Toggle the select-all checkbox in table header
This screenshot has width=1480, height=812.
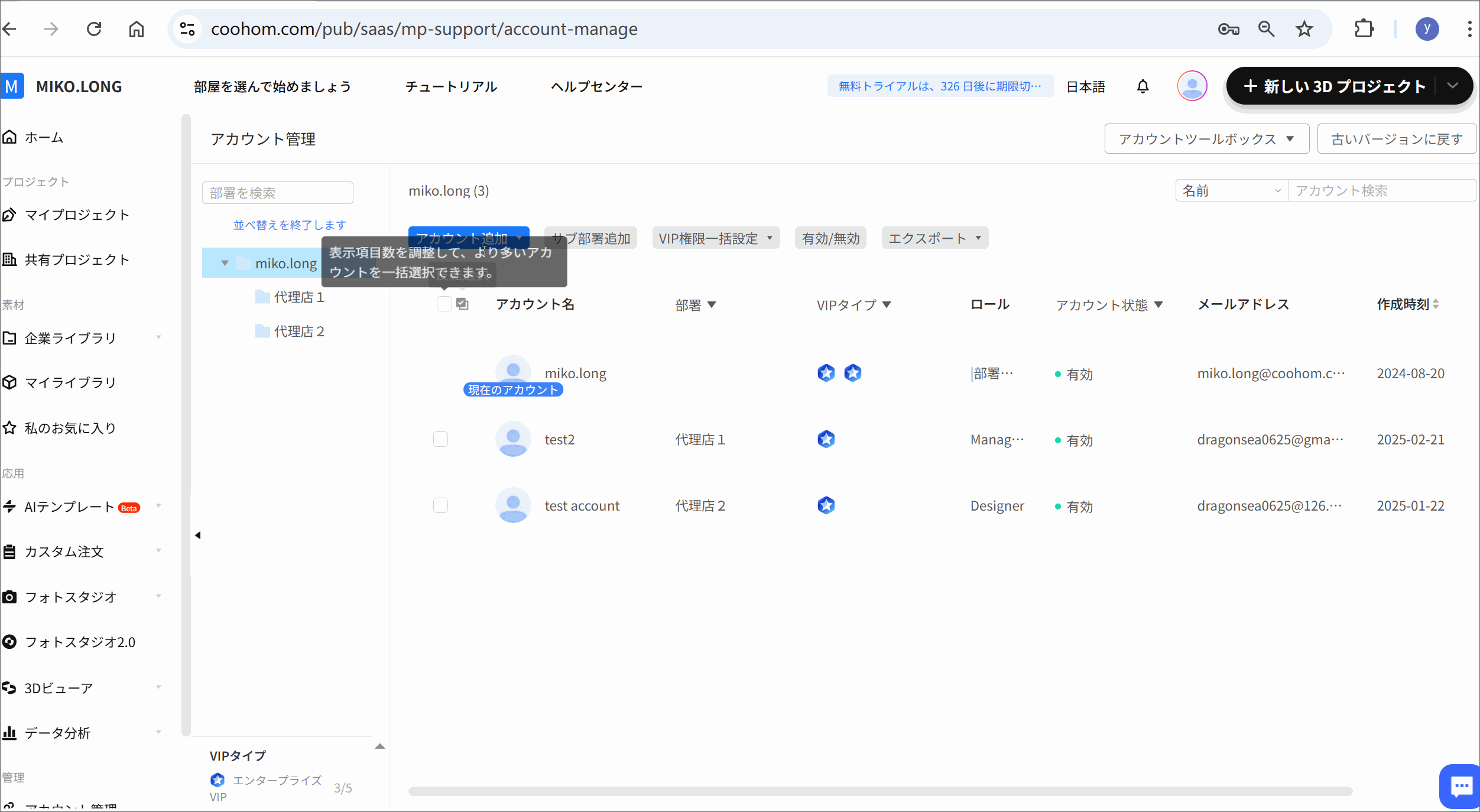click(x=444, y=304)
